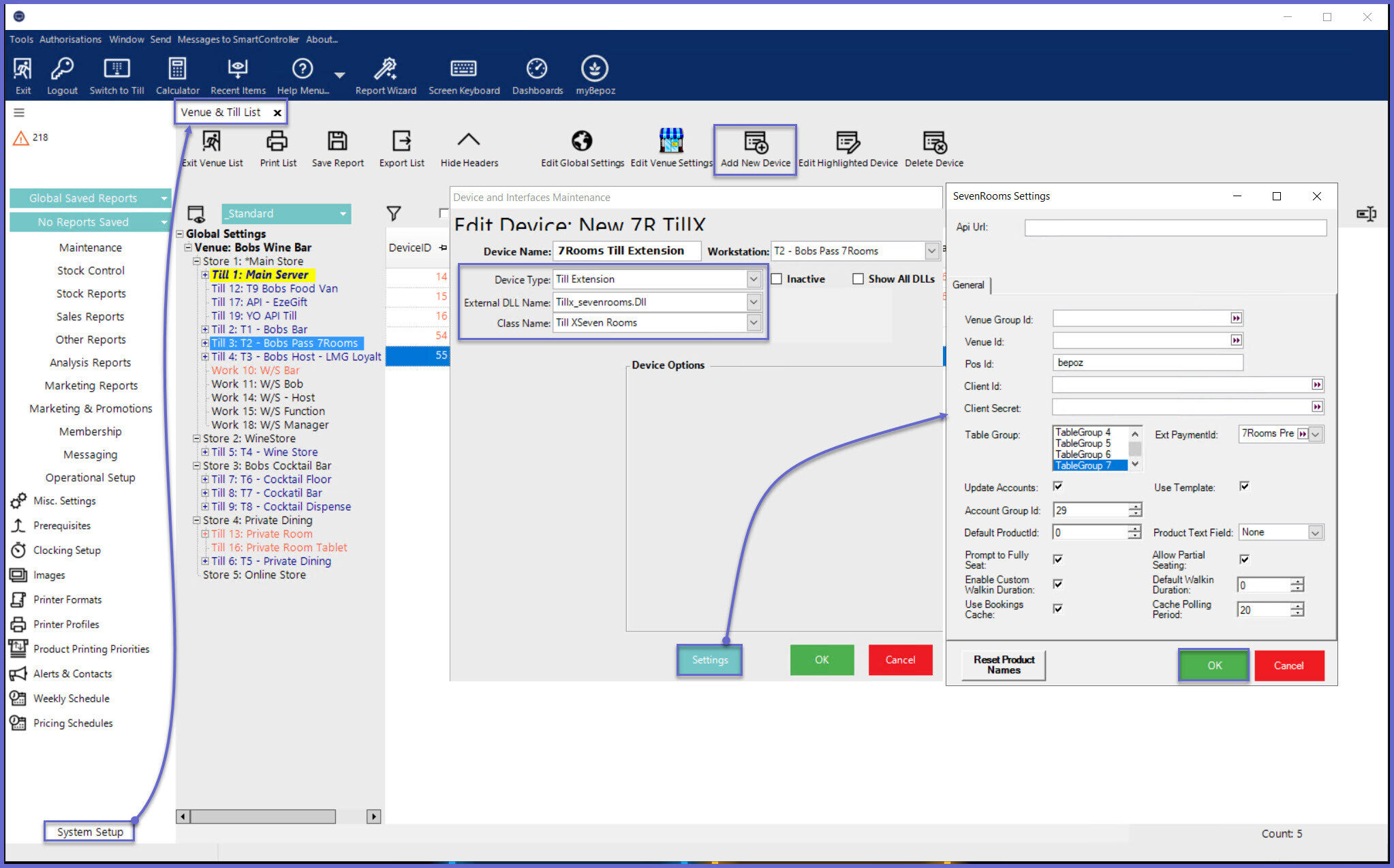This screenshot has height=868, width=1394.
Task: Click the warning alert icon showing 218
Action: pyautogui.click(x=21, y=138)
